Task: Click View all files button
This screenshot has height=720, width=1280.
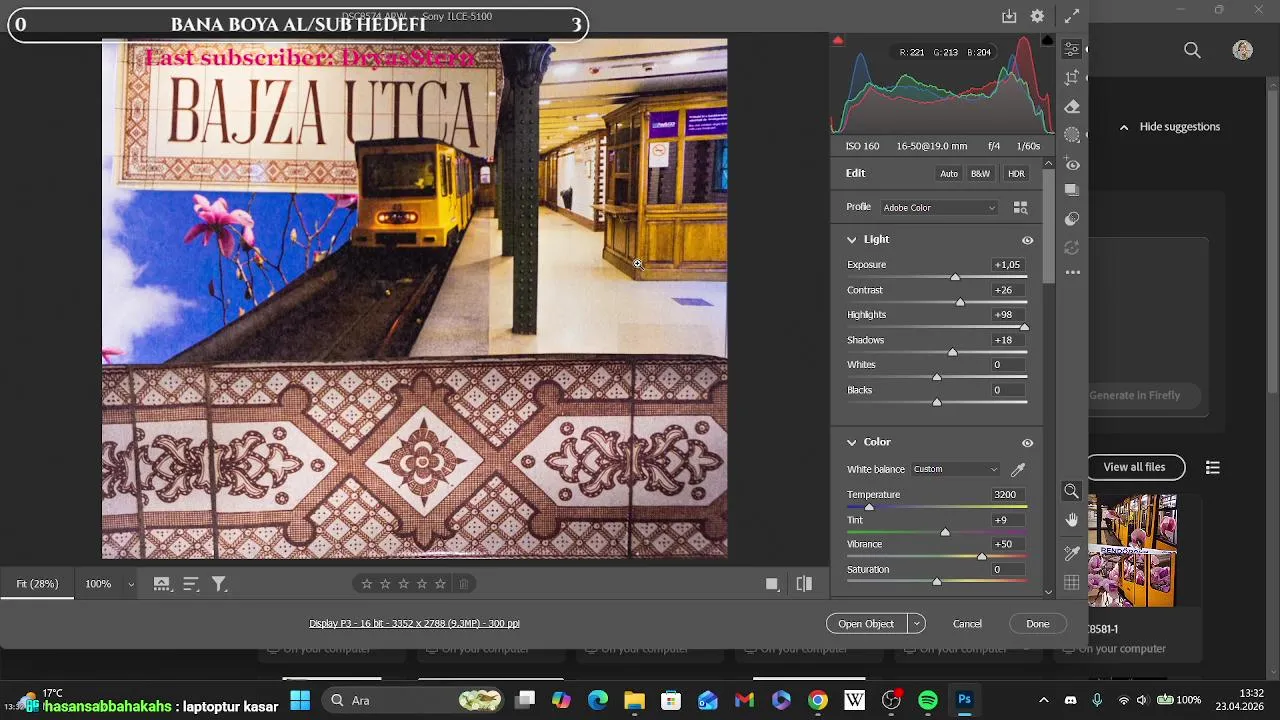Action: tap(1134, 467)
